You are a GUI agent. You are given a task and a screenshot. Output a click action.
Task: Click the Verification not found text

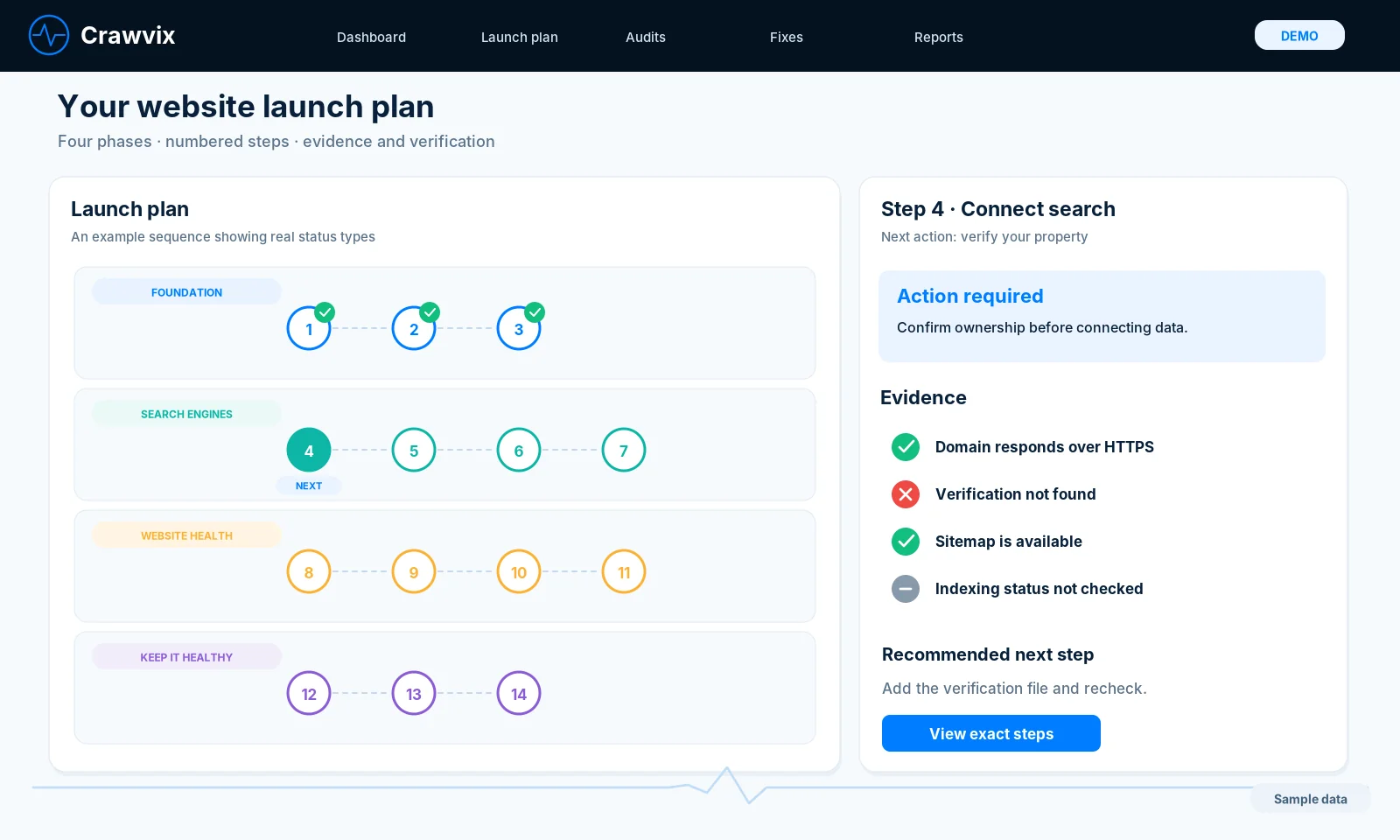1015,494
